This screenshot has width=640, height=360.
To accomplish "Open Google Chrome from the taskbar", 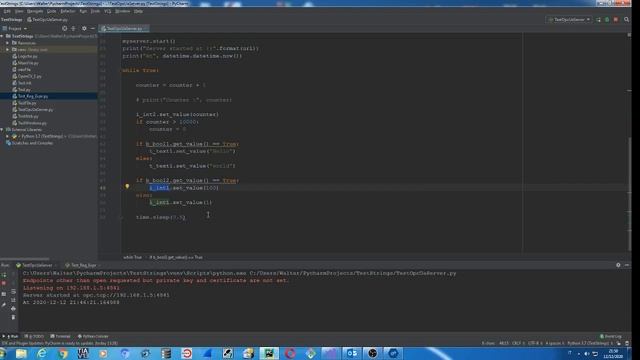I will click(62, 353).
